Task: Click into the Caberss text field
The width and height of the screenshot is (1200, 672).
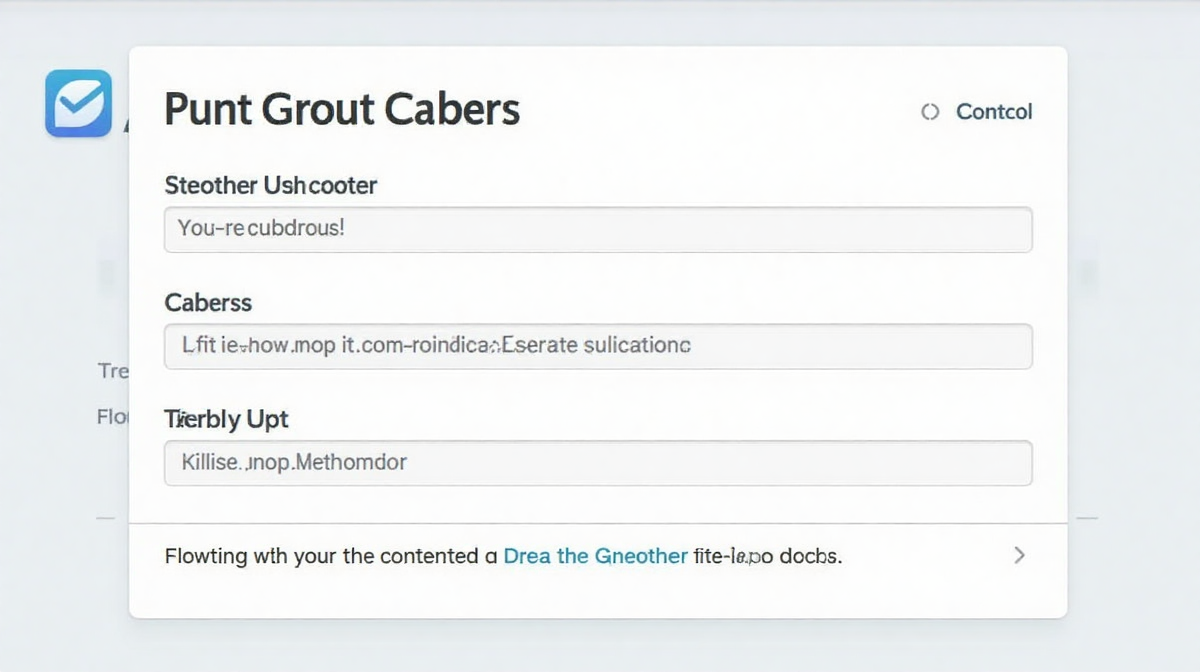Action: tap(598, 346)
